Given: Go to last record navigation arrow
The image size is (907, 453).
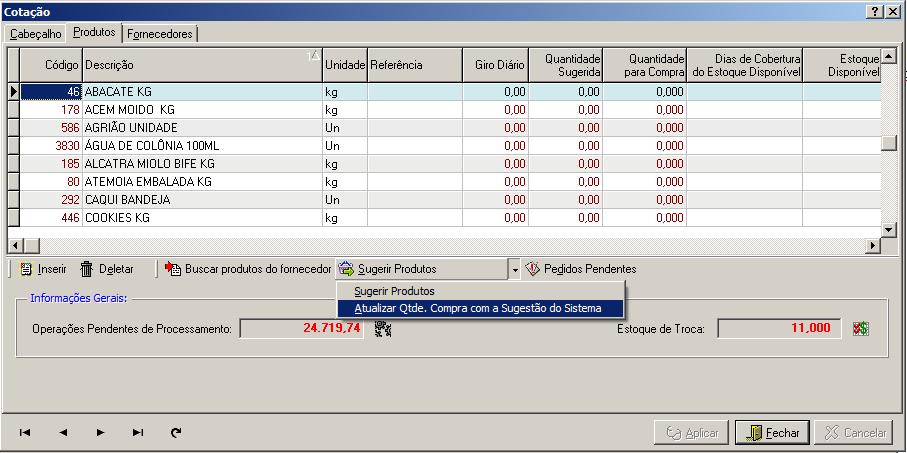Looking at the screenshot, I should pyautogui.click(x=138, y=432).
